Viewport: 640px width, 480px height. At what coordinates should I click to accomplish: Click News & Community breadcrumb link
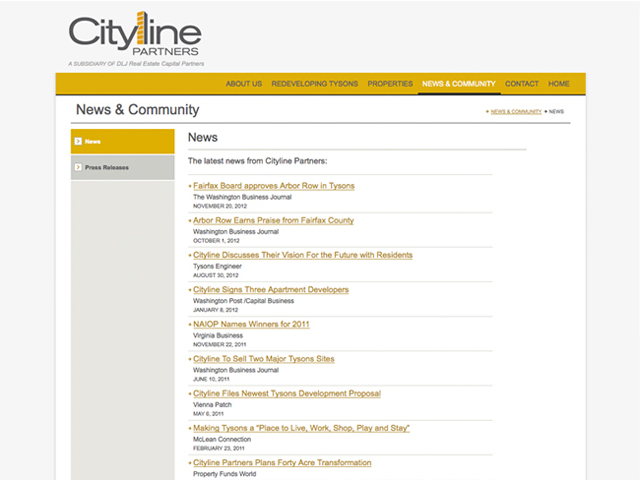point(516,111)
